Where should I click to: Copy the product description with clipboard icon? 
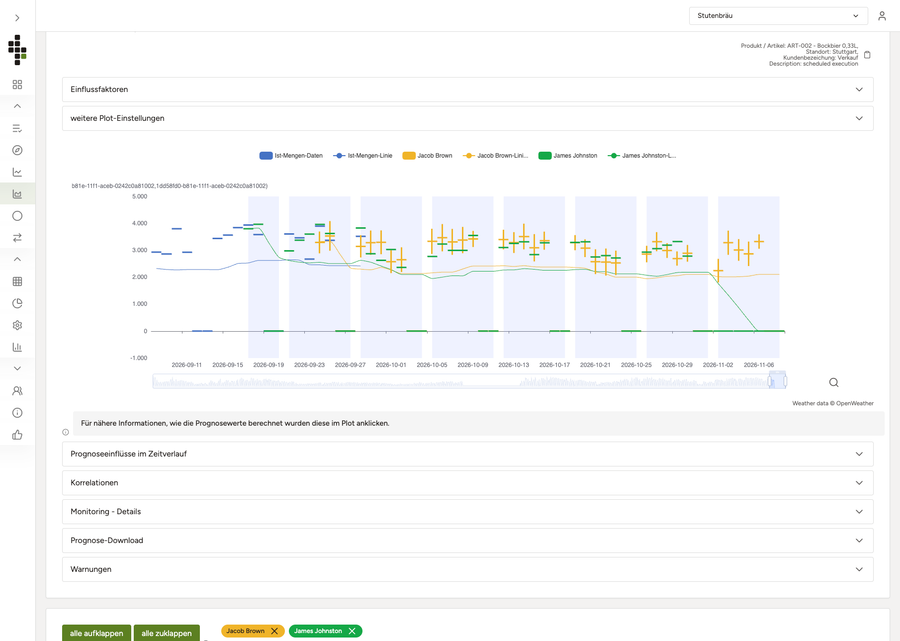[x=867, y=55]
